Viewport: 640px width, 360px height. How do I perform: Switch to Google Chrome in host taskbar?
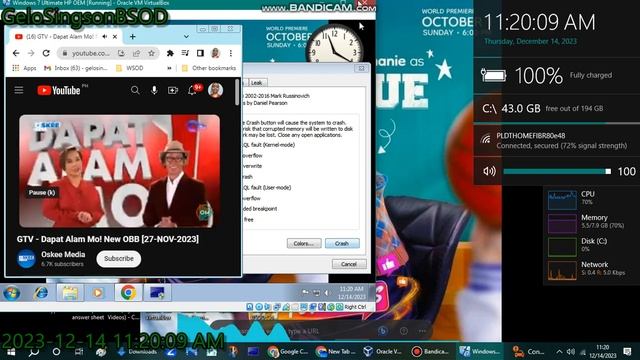(289, 351)
